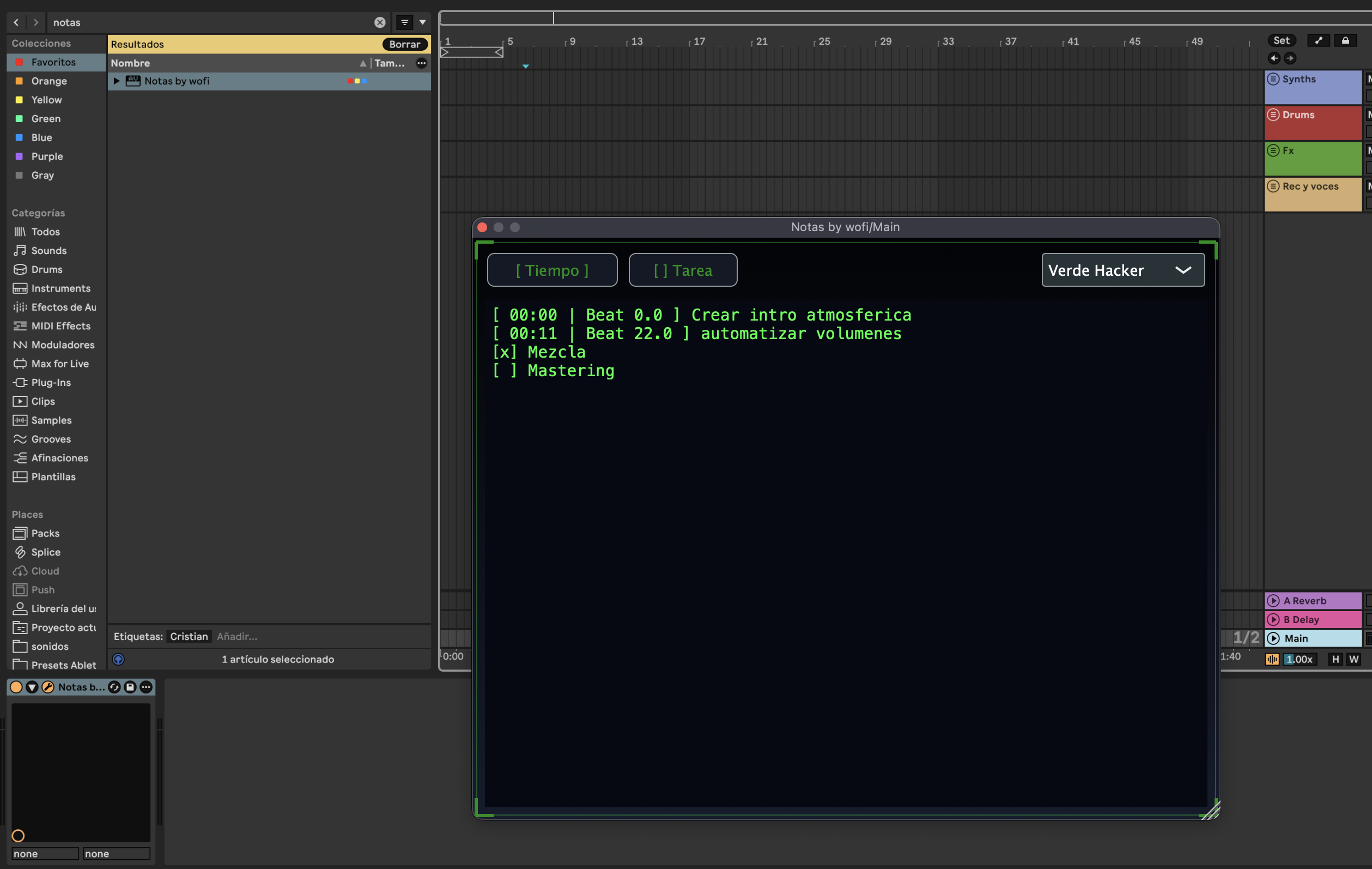Click the preview headphone icon in browser footer
The width and height of the screenshot is (1372, 869).
pyautogui.click(x=119, y=659)
